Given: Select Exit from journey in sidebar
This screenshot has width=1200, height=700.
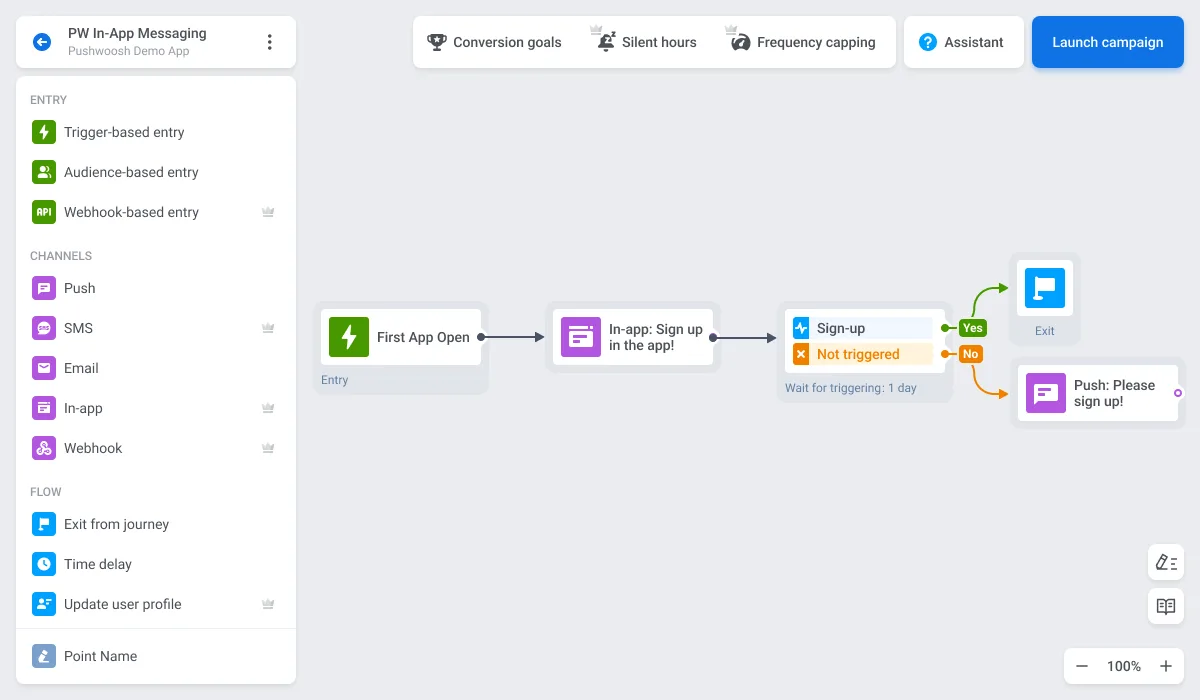Looking at the screenshot, I should pos(44,524).
